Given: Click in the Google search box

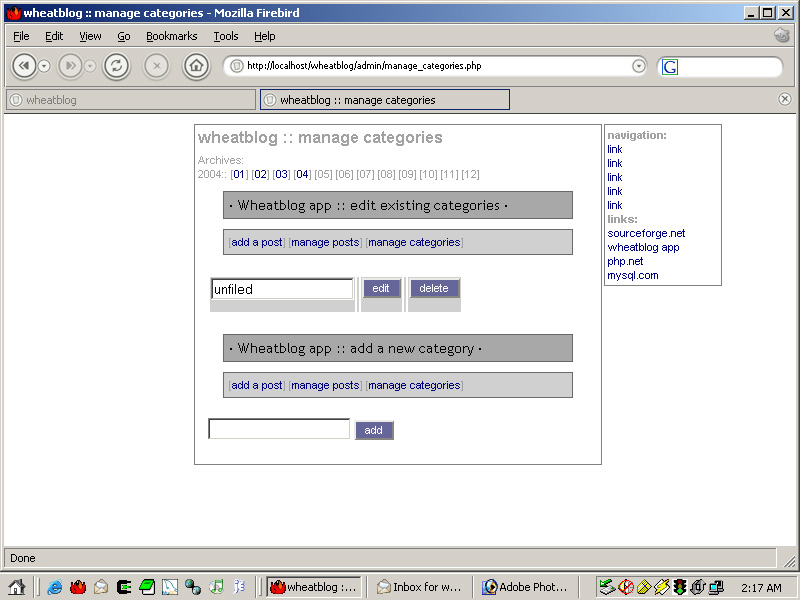Looking at the screenshot, I should coord(730,66).
